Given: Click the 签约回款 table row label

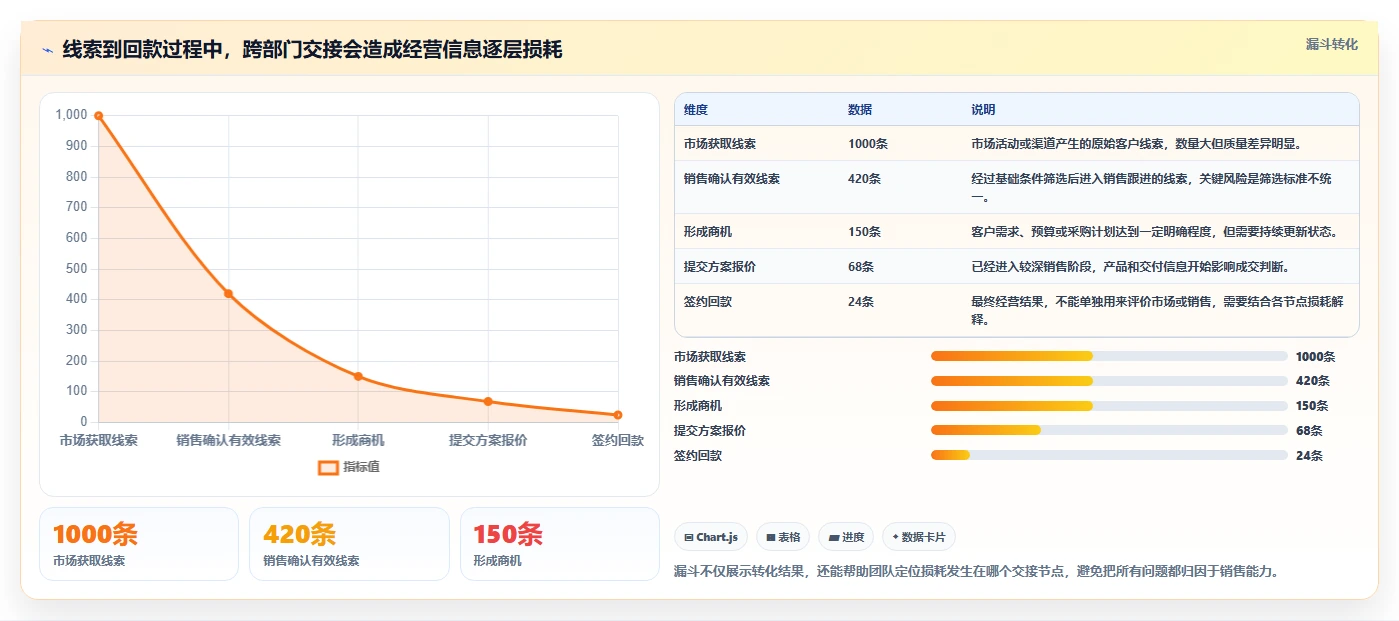Looking at the screenshot, I should click(x=708, y=302).
